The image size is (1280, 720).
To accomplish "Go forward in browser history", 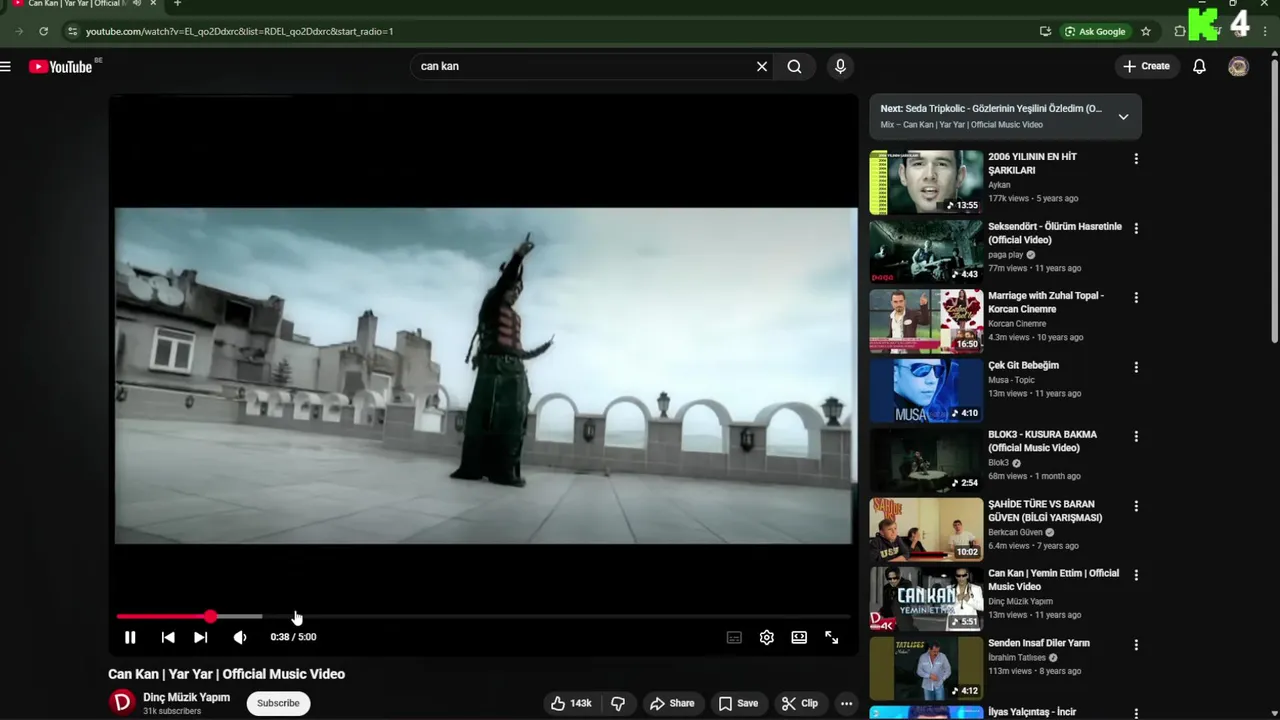I will 18,31.
